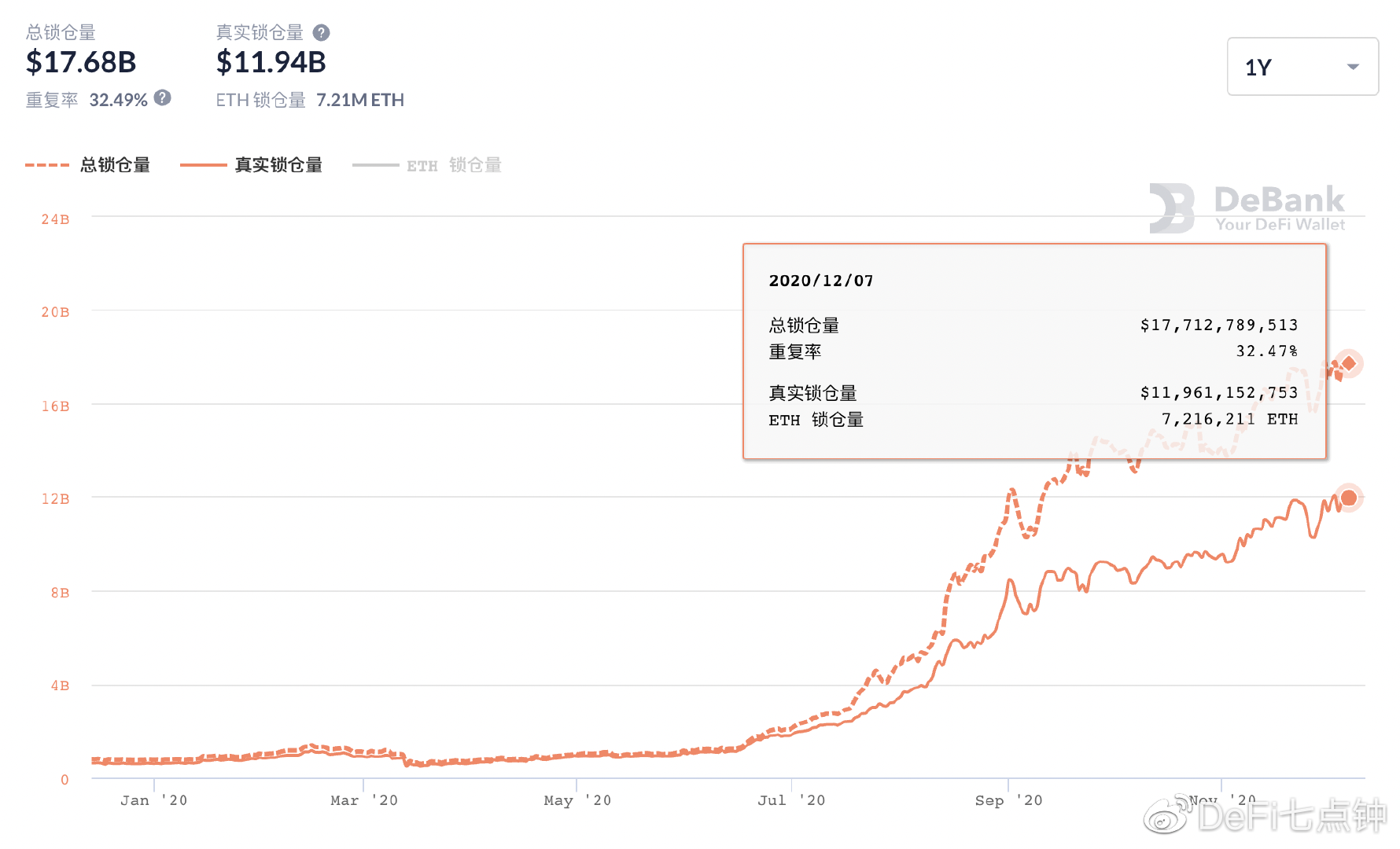Click the $17.68B total locked value
This screenshot has width=1400, height=849.
(81, 62)
